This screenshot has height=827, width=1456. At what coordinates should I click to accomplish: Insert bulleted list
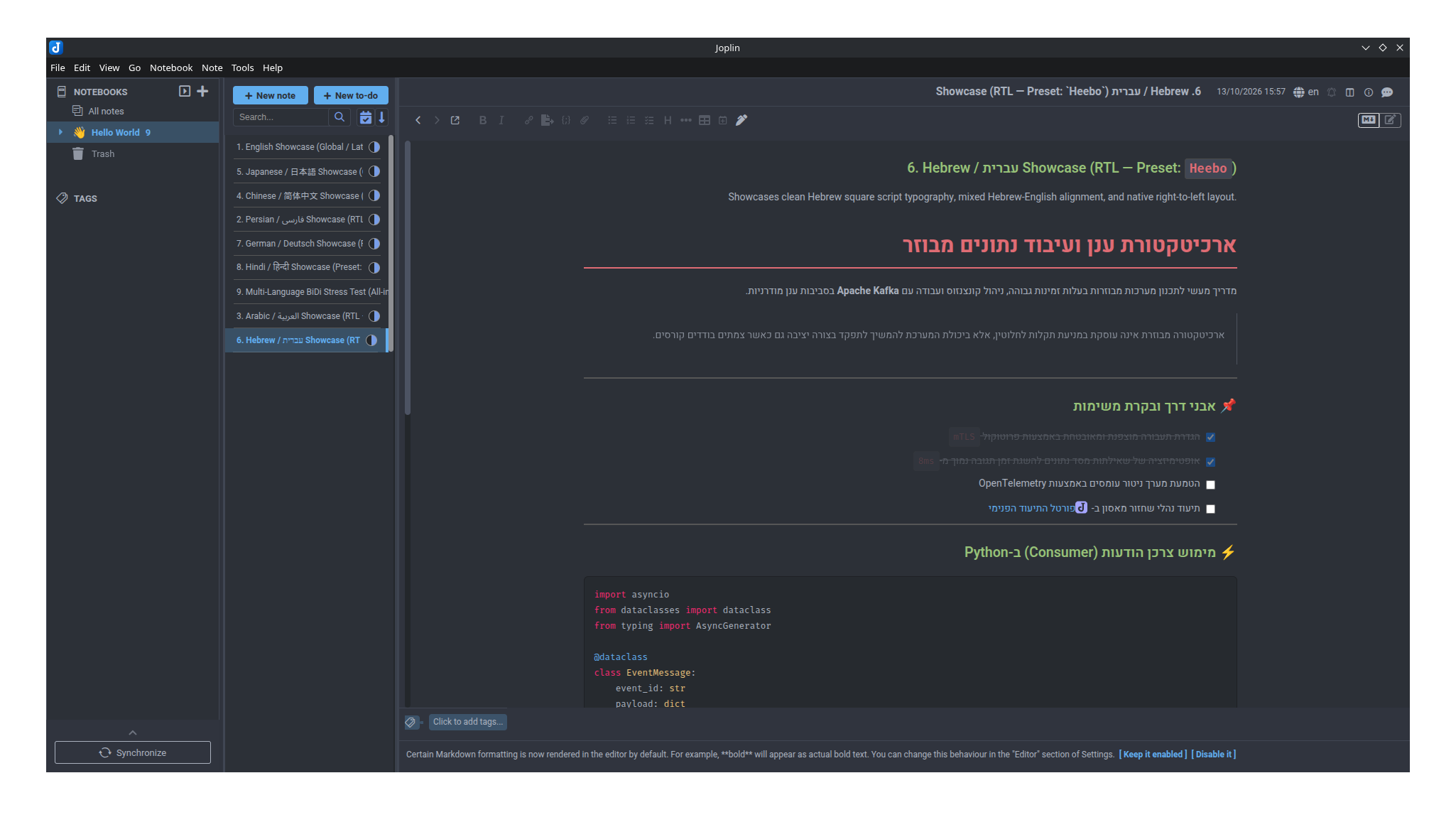pos(612,121)
